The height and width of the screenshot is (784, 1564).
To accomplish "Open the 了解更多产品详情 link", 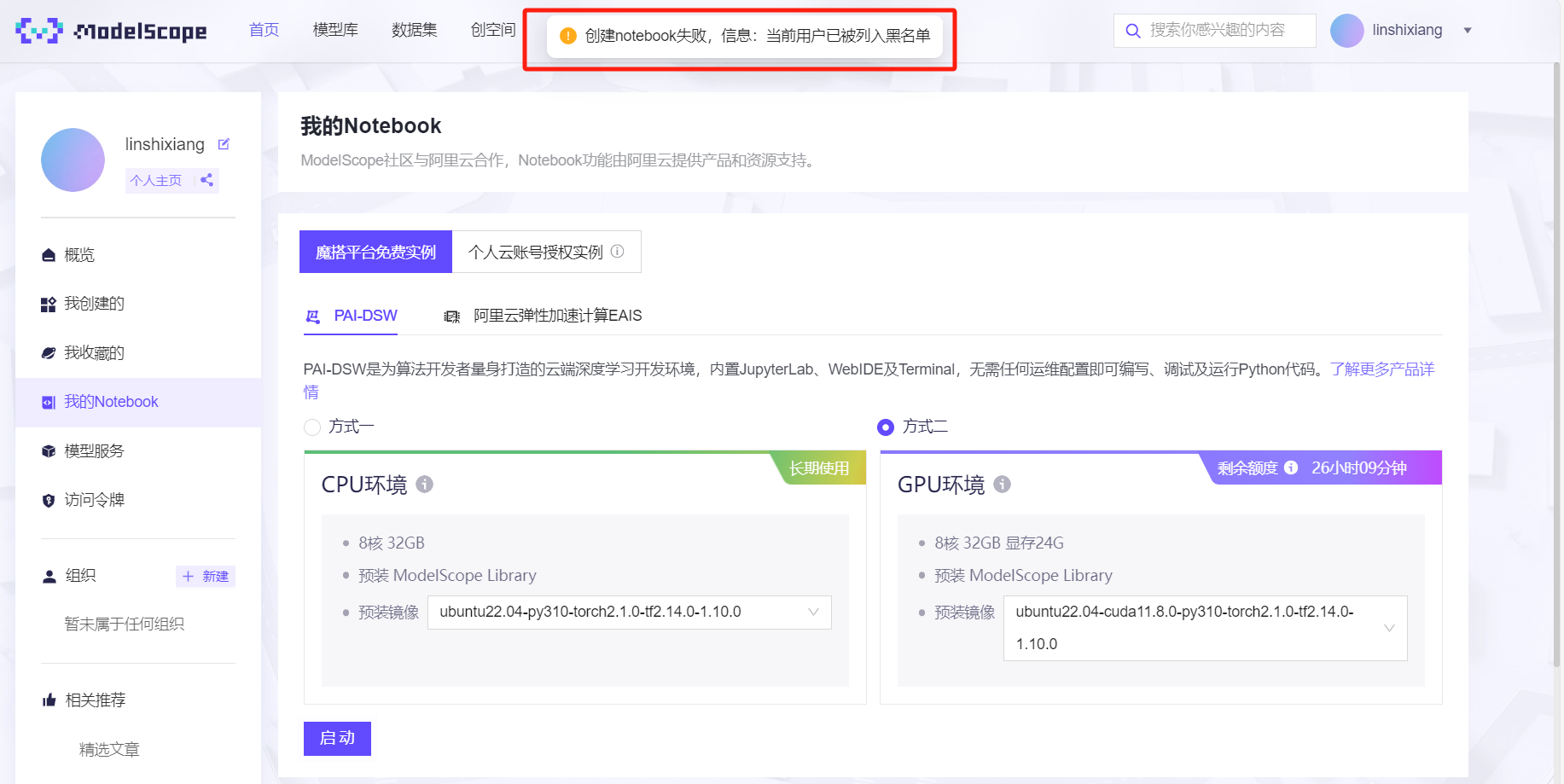I will pyautogui.click(x=1381, y=369).
